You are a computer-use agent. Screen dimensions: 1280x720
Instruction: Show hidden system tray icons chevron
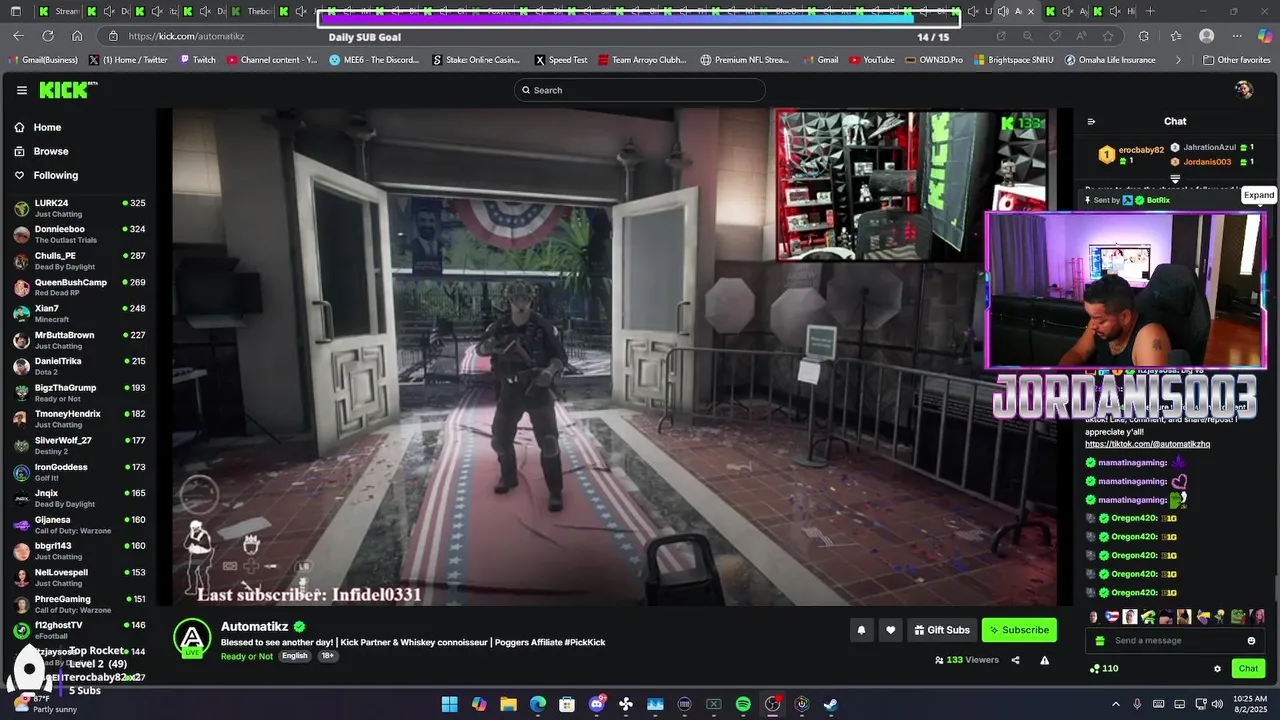[x=1116, y=704]
